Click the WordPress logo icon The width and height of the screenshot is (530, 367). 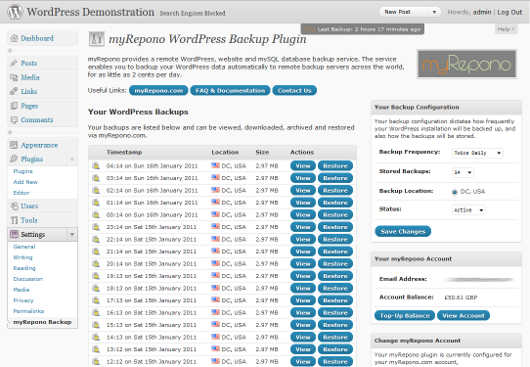[x=15, y=12]
